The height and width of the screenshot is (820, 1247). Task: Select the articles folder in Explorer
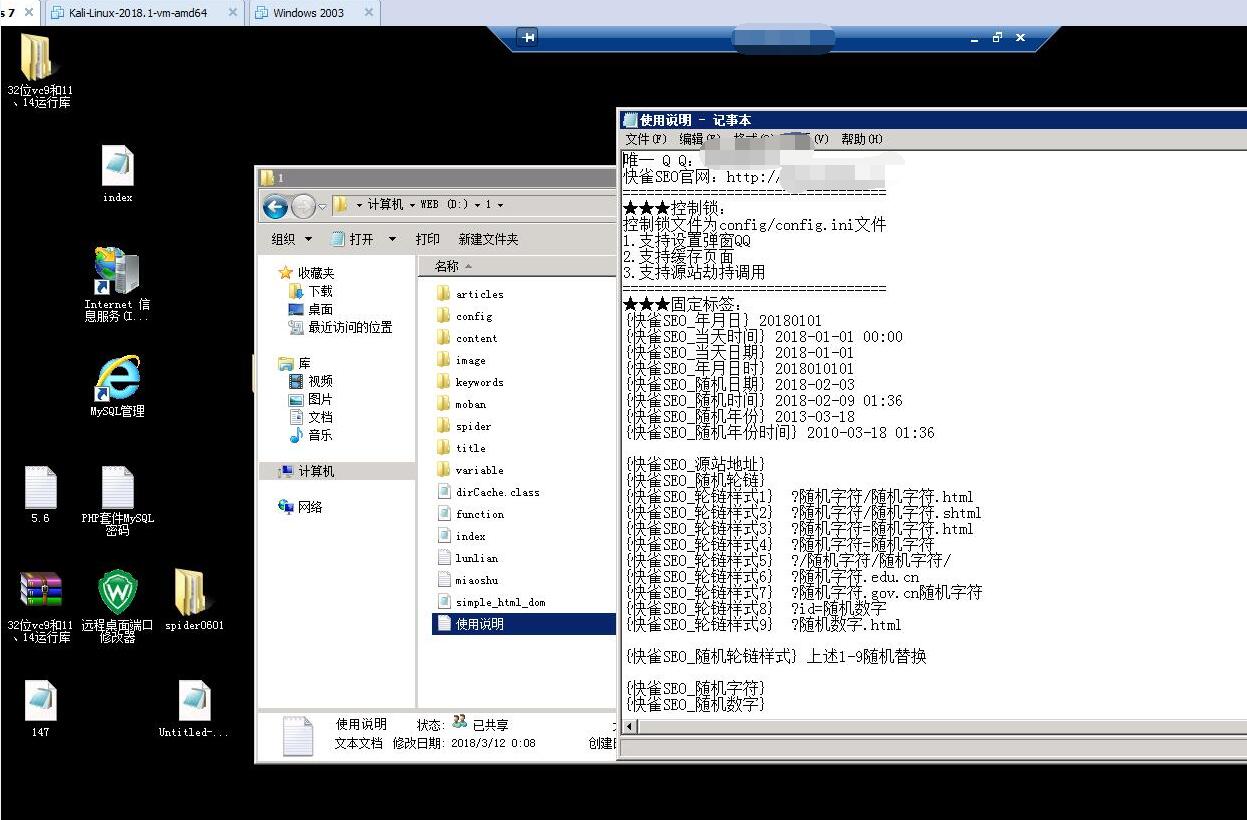[469, 294]
